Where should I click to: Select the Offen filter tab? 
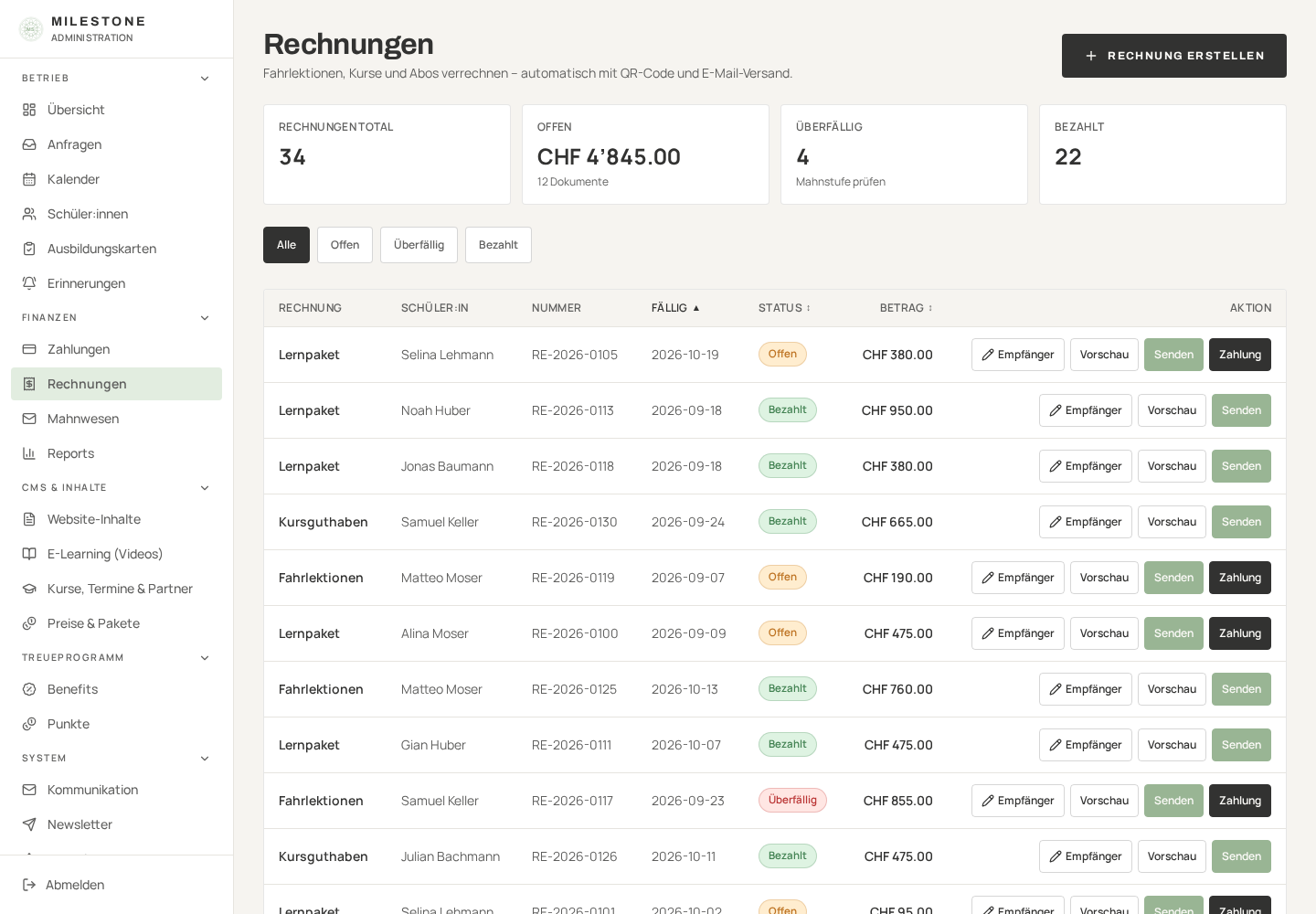(x=345, y=245)
